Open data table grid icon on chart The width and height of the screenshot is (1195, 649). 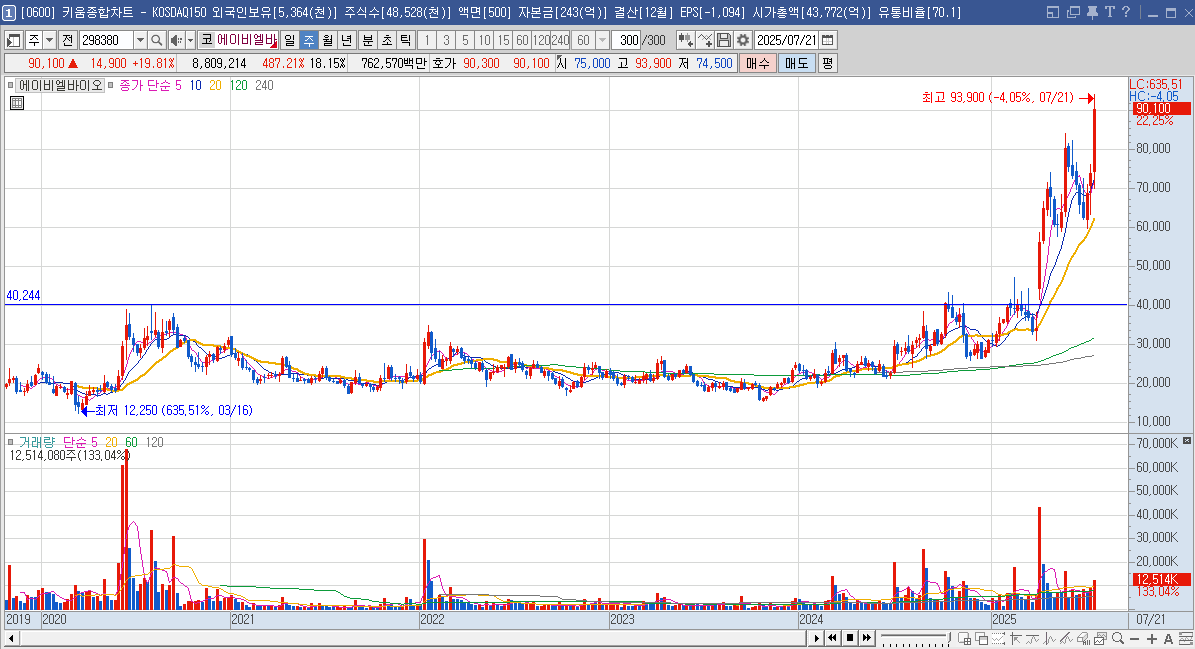(17, 103)
